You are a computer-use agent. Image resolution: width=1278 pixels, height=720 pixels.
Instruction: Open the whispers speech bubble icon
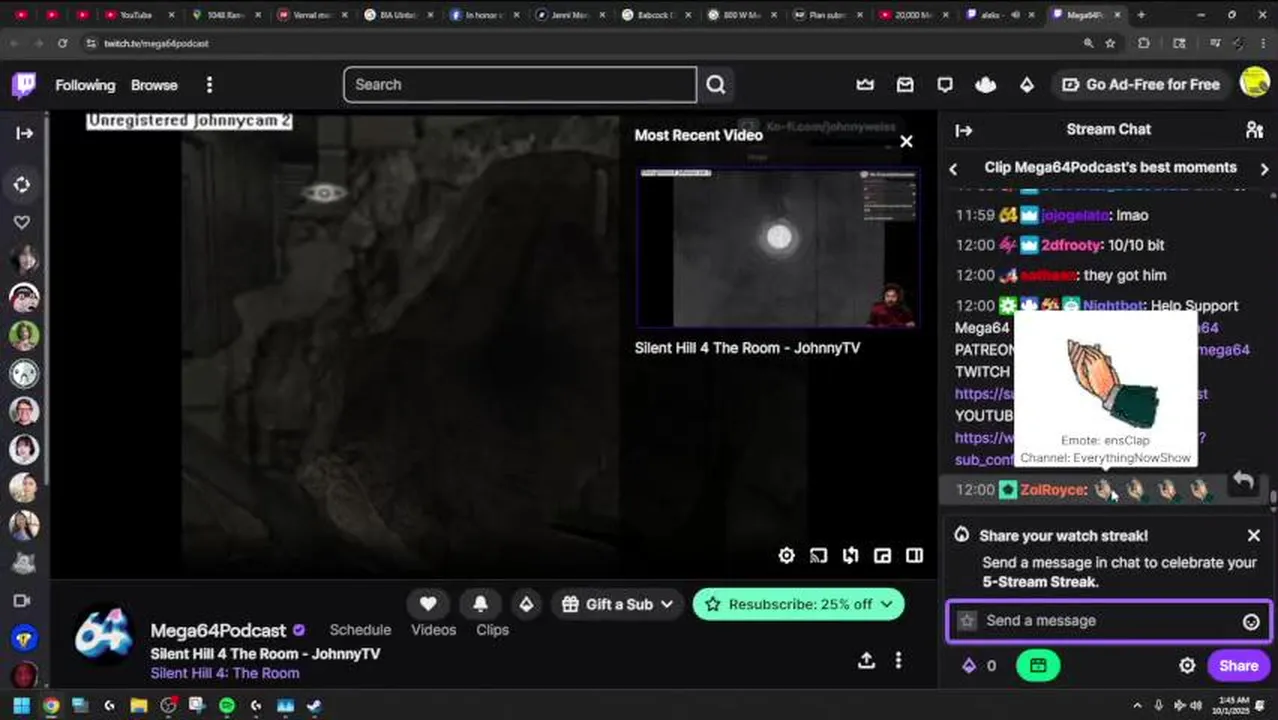945,85
